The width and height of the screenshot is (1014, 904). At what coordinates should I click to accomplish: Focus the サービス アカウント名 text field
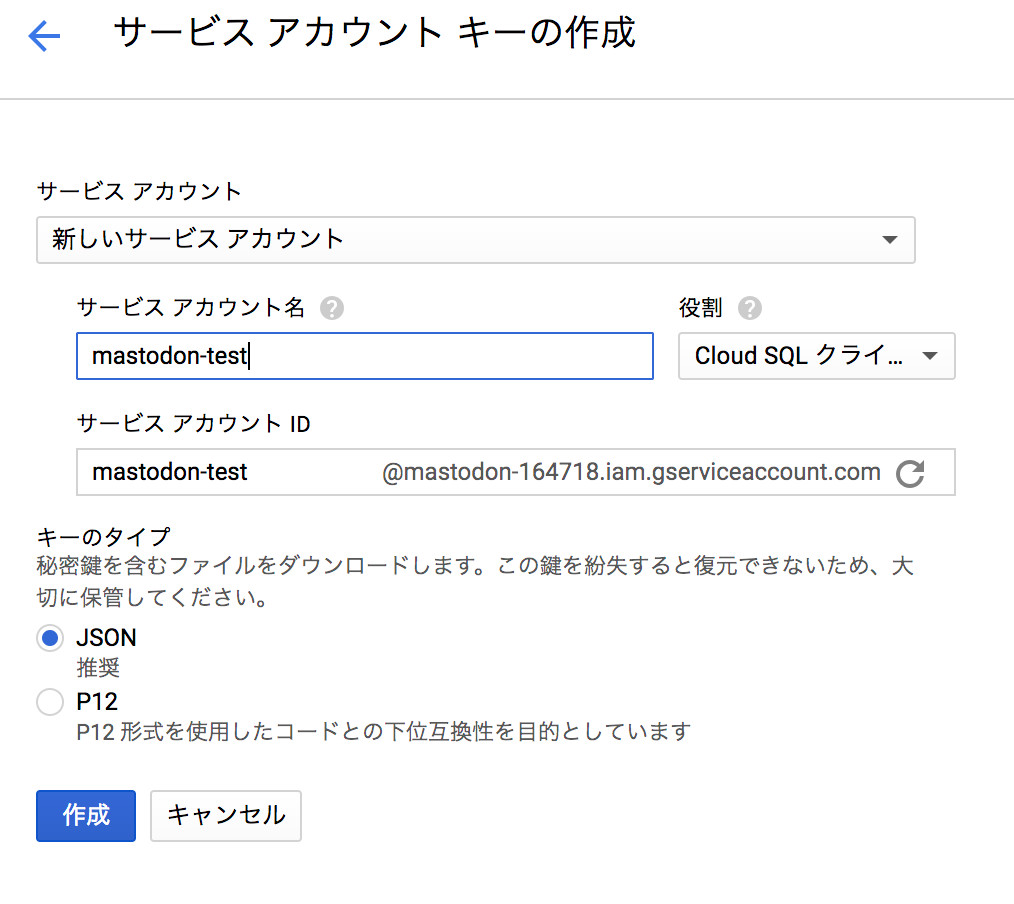pyautogui.click(x=364, y=356)
